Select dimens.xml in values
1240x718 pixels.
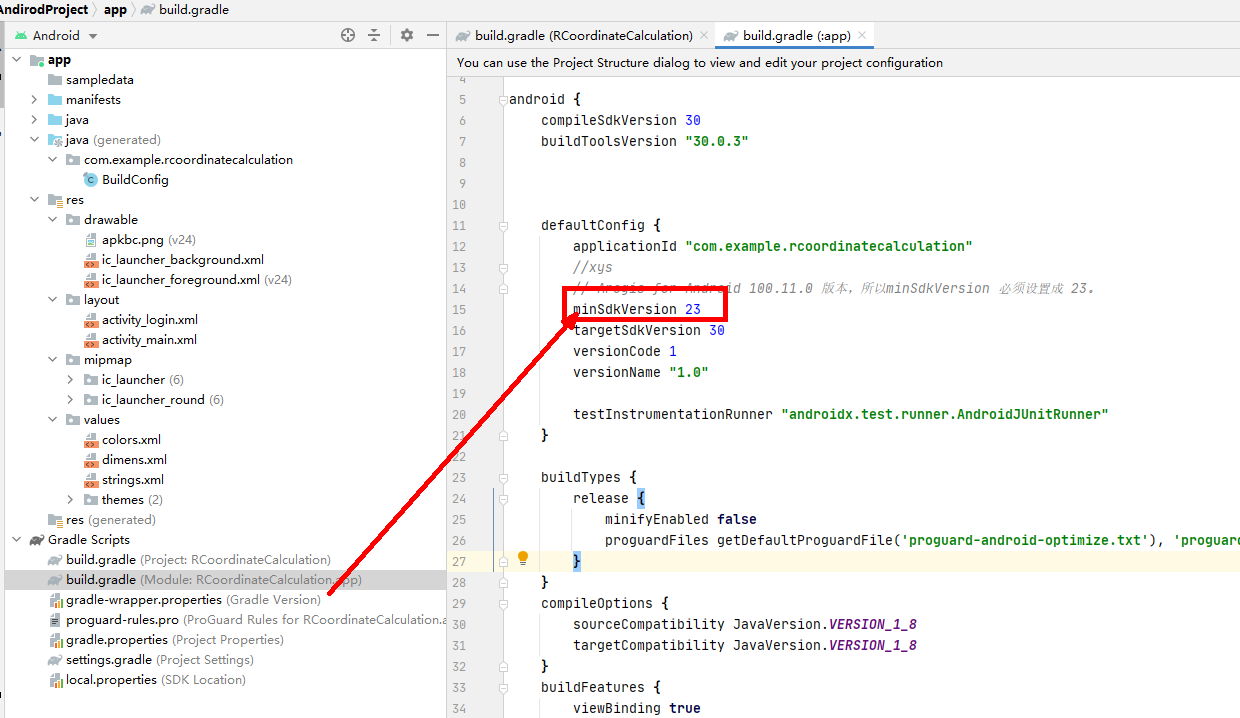coord(125,460)
